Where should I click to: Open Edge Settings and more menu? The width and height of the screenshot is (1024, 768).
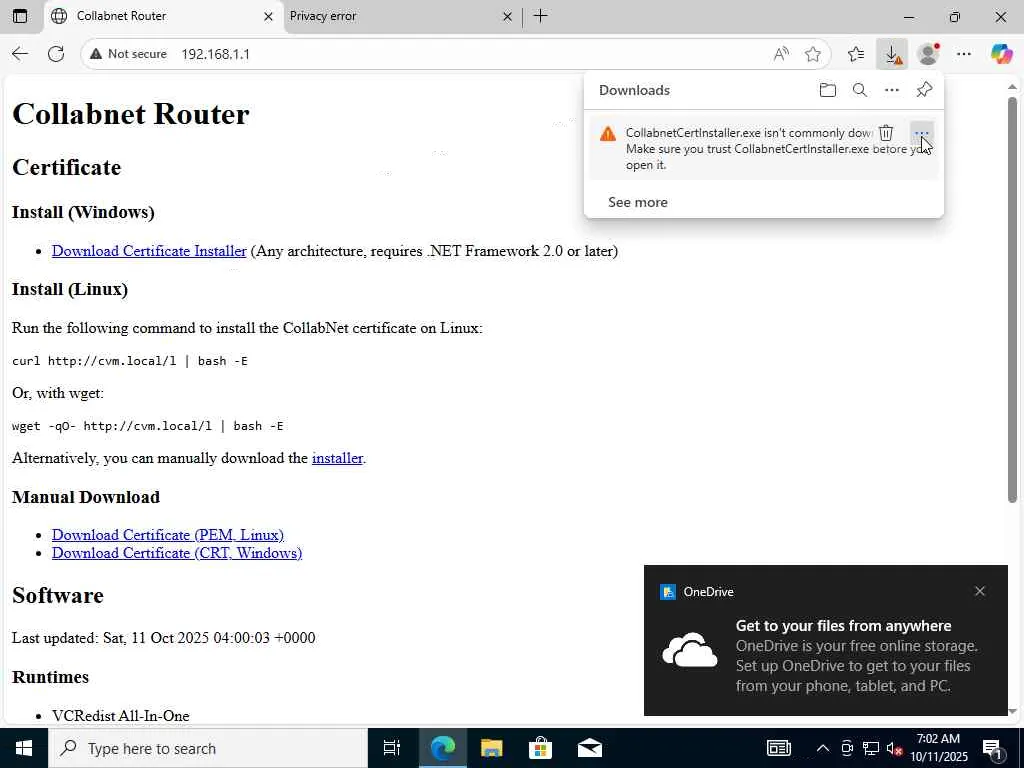click(x=964, y=54)
